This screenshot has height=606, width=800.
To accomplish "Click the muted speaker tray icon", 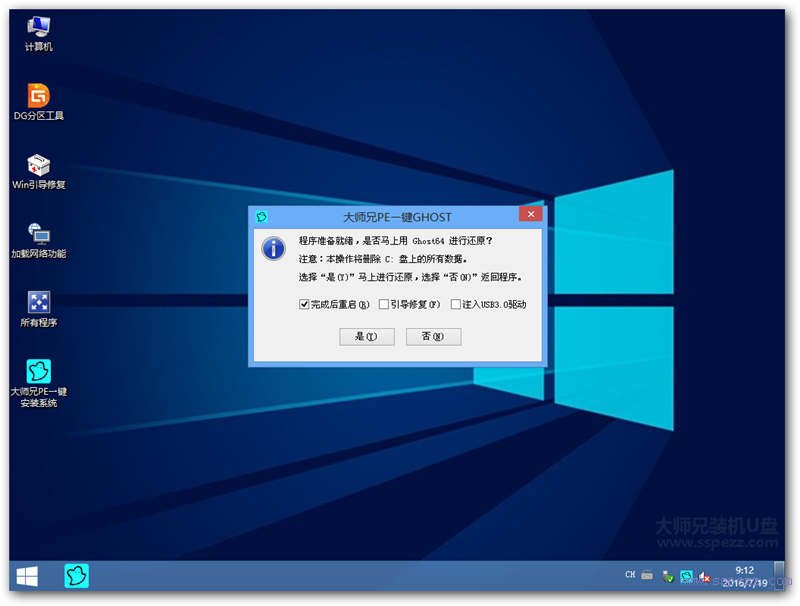I will [x=706, y=577].
